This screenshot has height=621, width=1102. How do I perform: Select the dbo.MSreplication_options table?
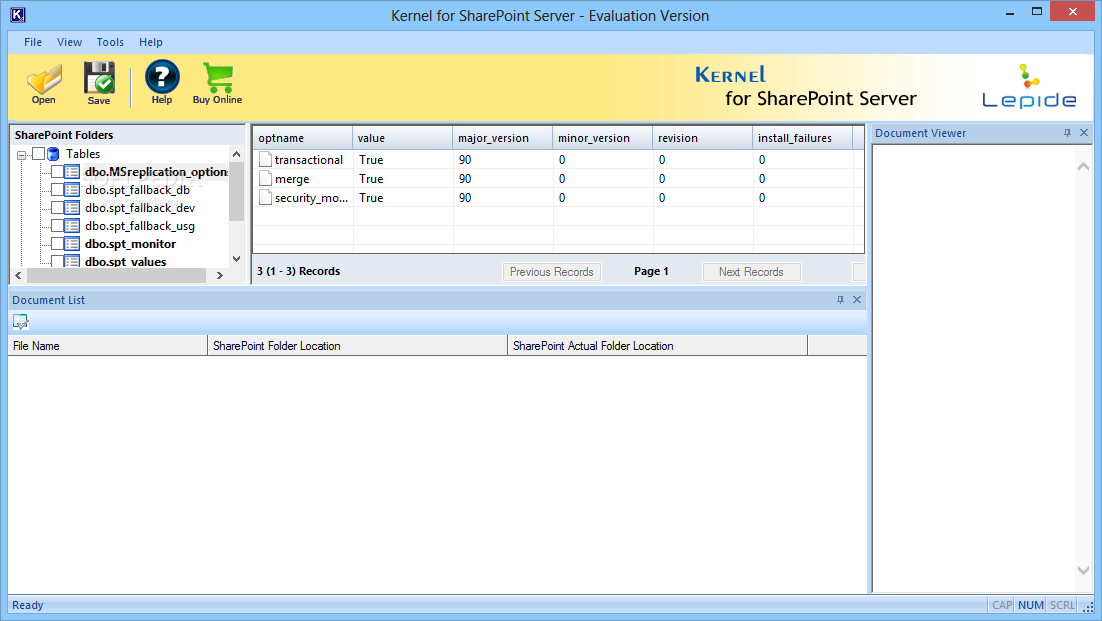156,171
